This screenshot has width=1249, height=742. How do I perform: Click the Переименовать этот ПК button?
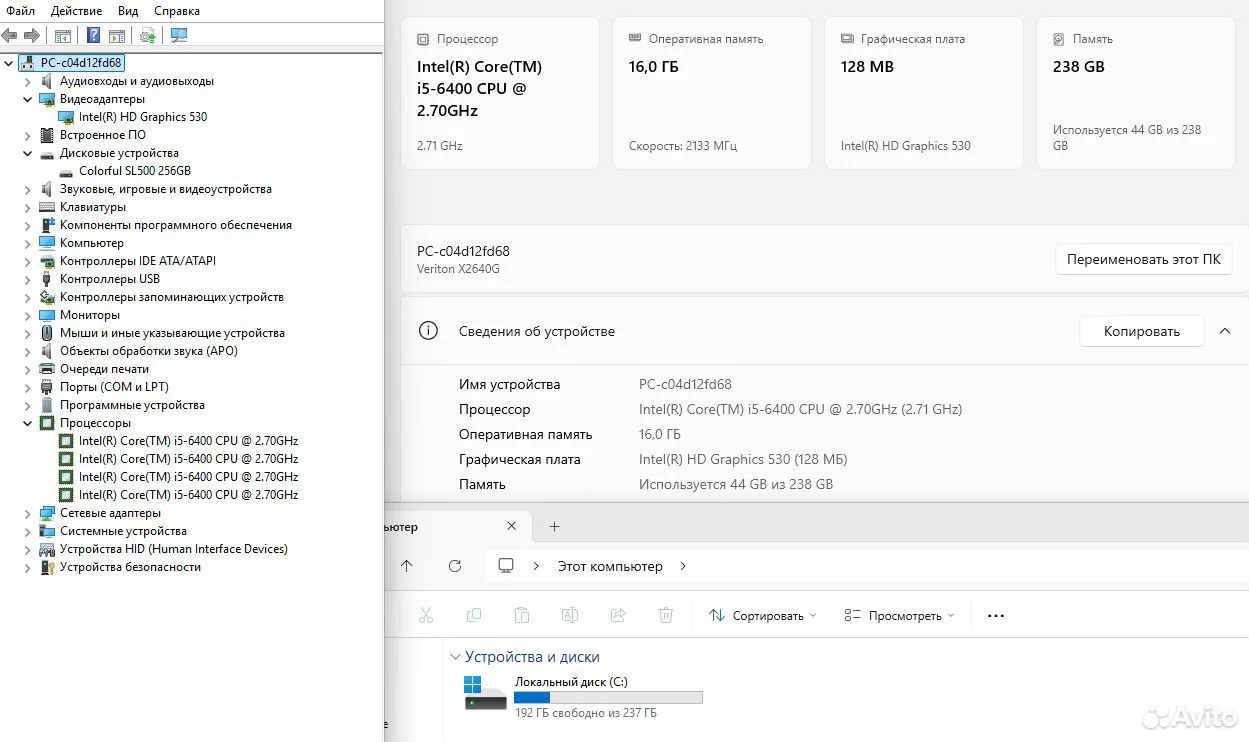coord(1143,259)
